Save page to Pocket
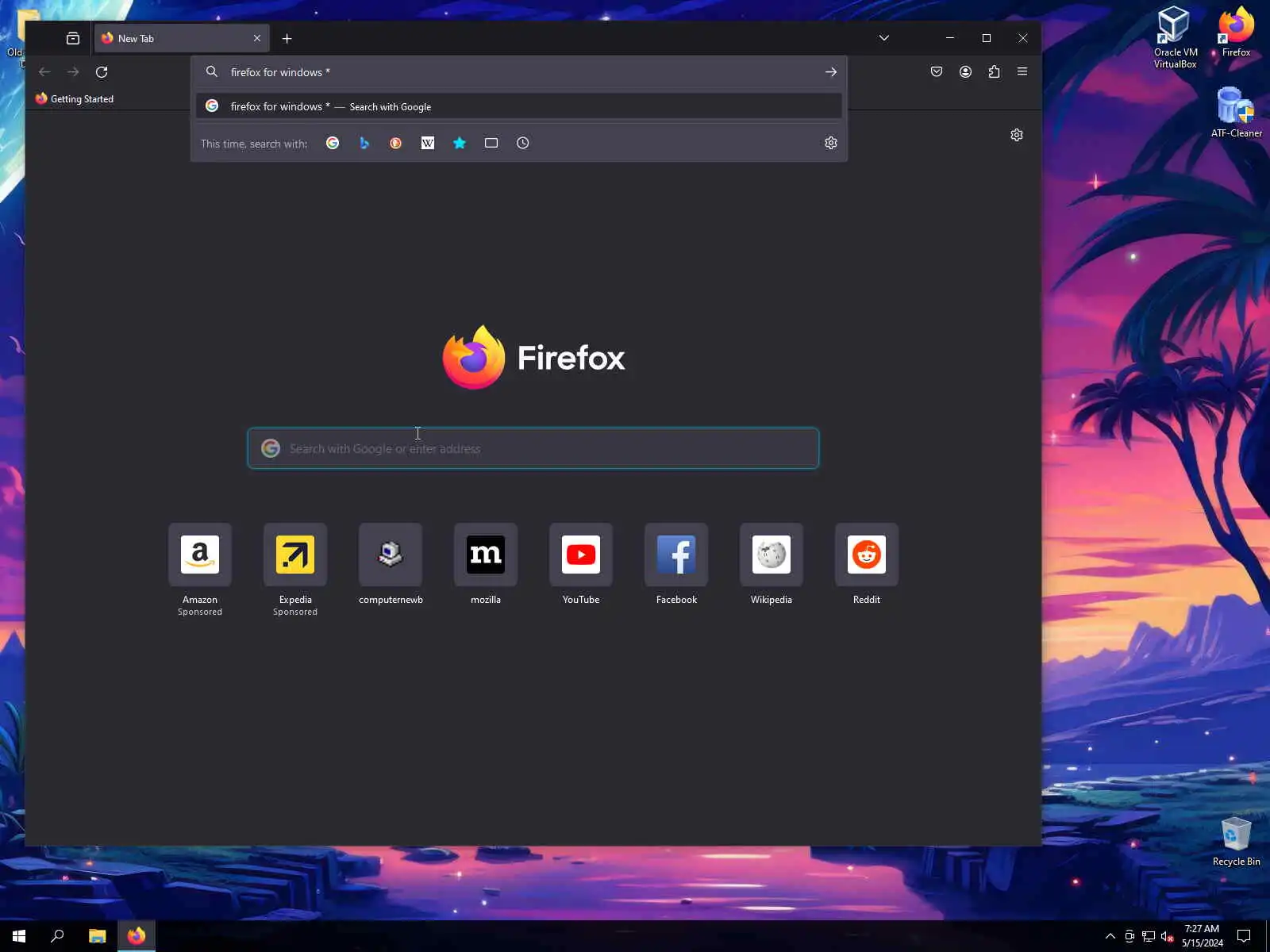The width and height of the screenshot is (1270, 952). [937, 72]
